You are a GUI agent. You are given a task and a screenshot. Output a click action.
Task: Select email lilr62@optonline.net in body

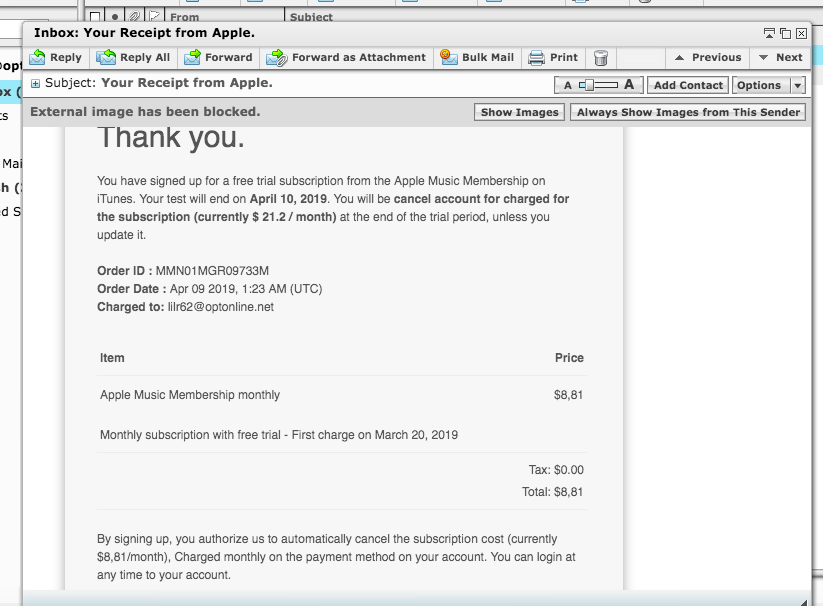220,307
